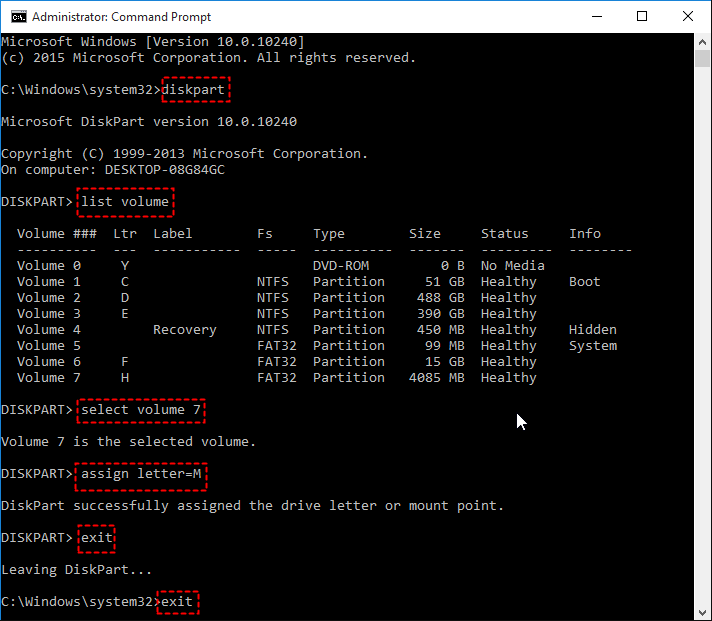Screen dimensions: 712x621
Task: Click 'Volume 1' row label
Action: point(49,281)
